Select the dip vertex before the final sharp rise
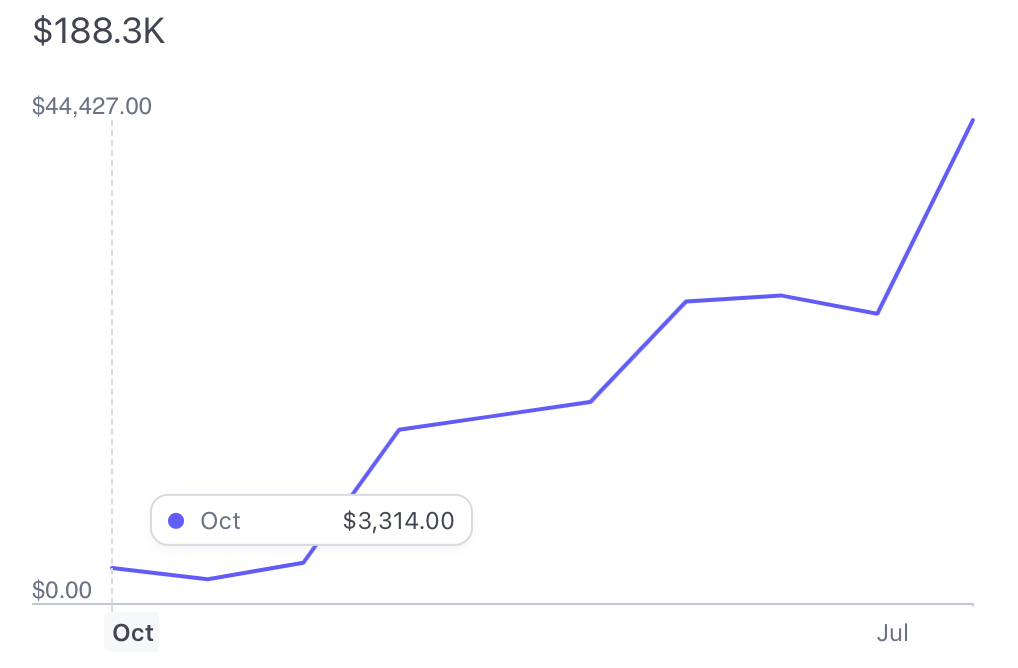1018x668 pixels. (877, 314)
